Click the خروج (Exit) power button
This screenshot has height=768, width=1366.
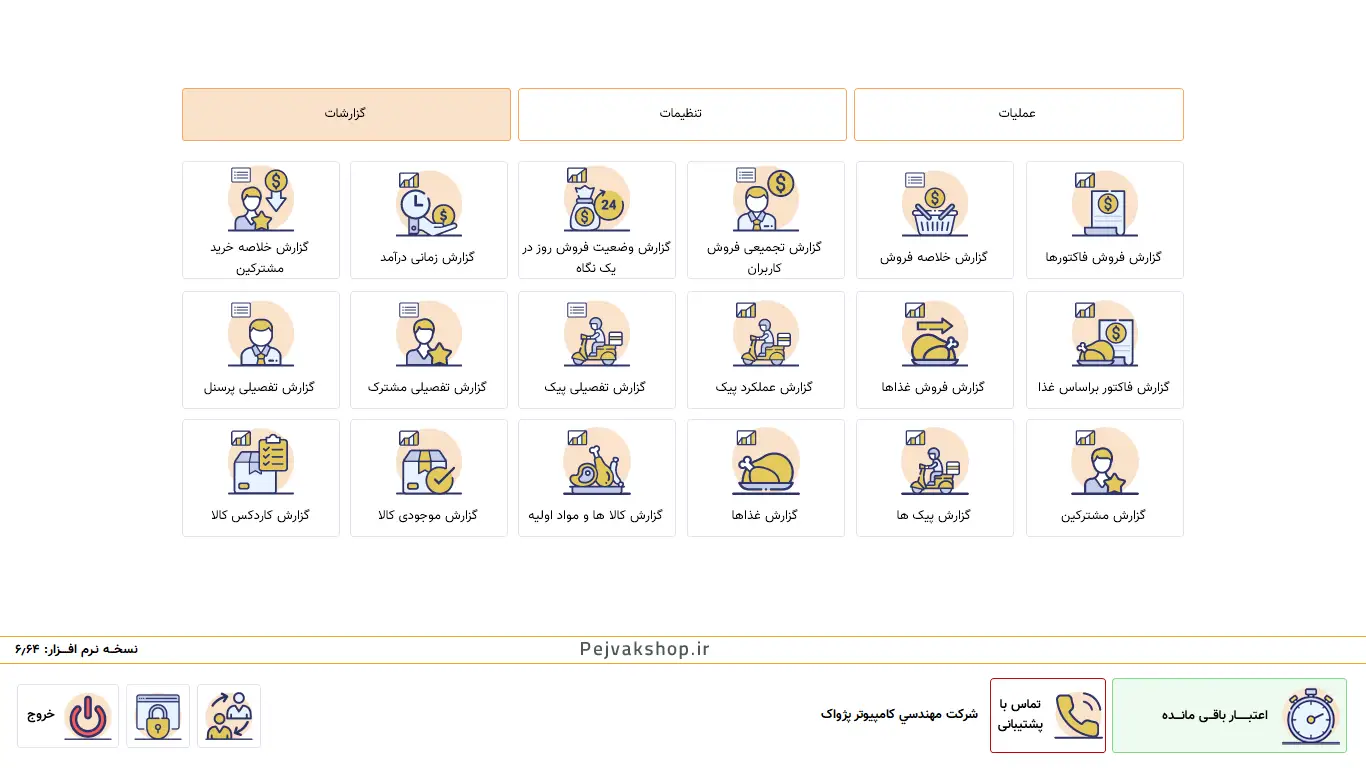(68, 716)
